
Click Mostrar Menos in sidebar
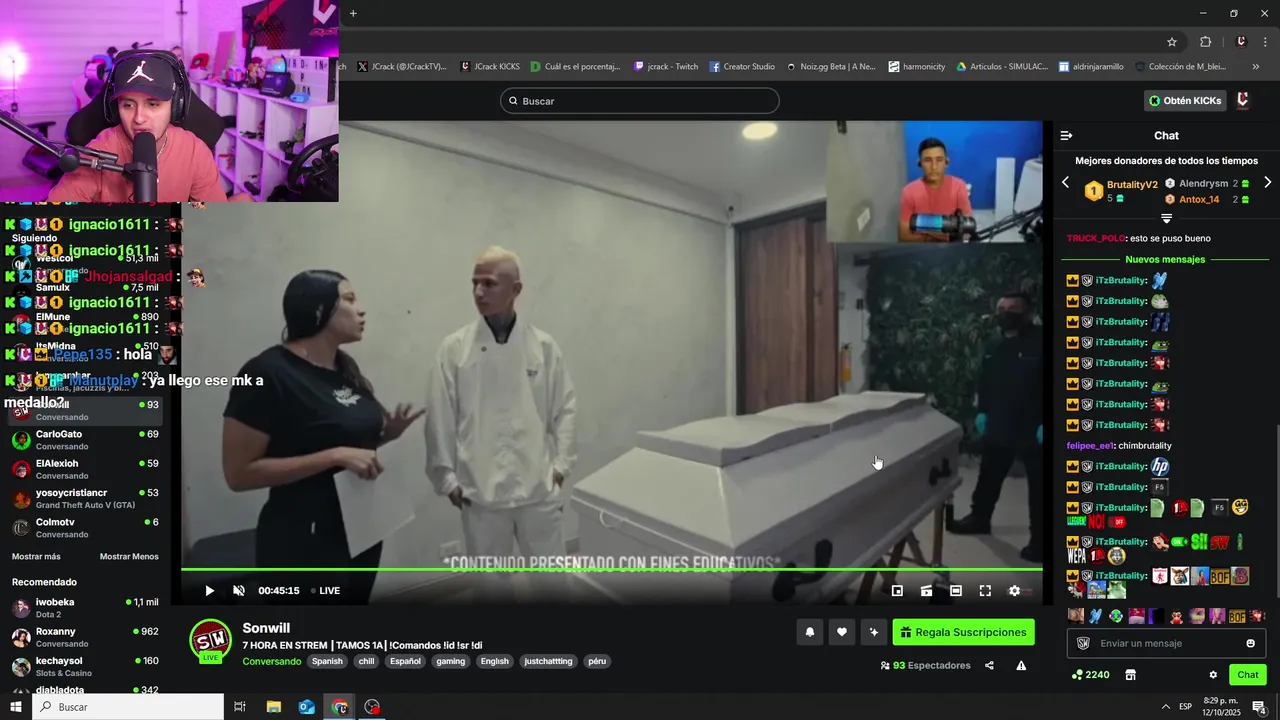click(x=129, y=556)
